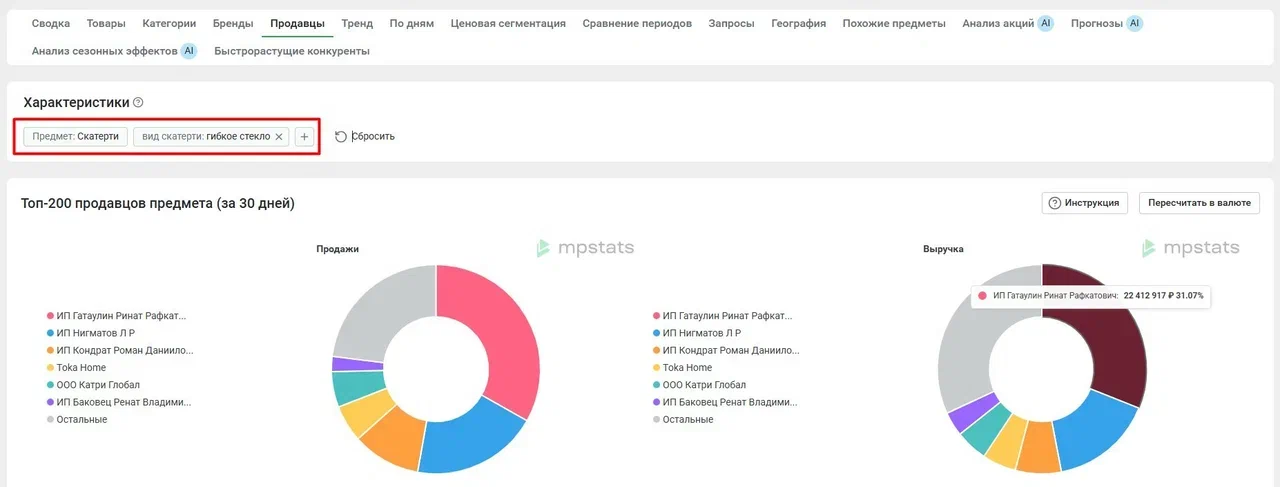The width and height of the screenshot is (1280, 487).
Task: Open the Инструкция button
Action: 1085,202
